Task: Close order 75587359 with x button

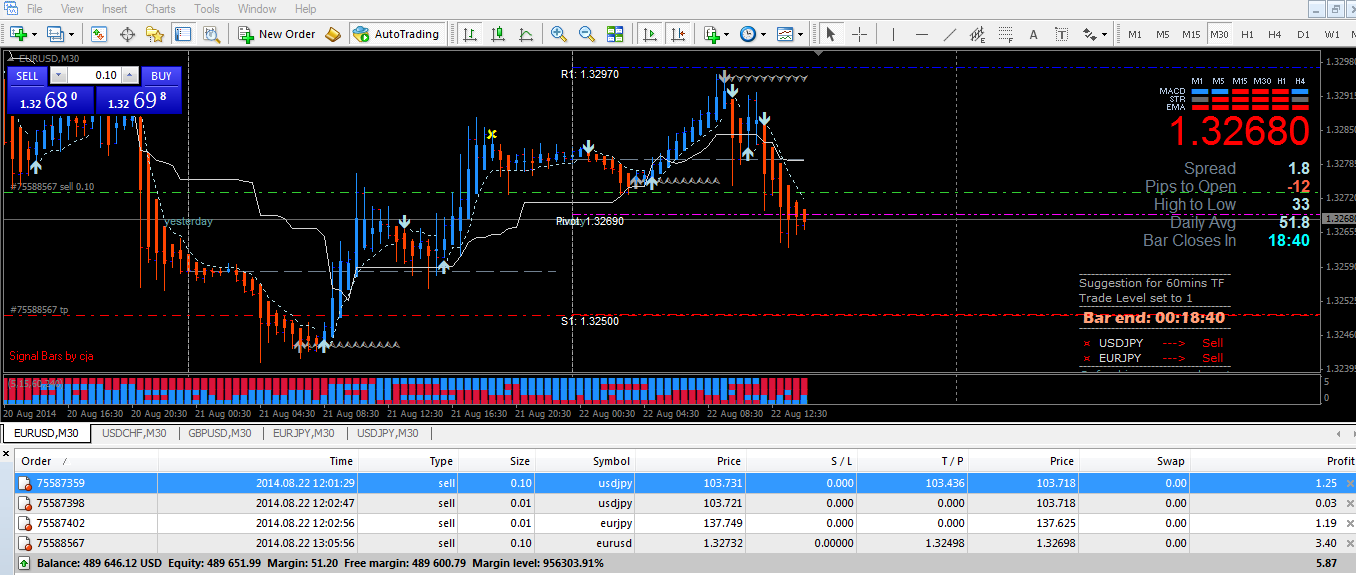Action: (1349, 483)
